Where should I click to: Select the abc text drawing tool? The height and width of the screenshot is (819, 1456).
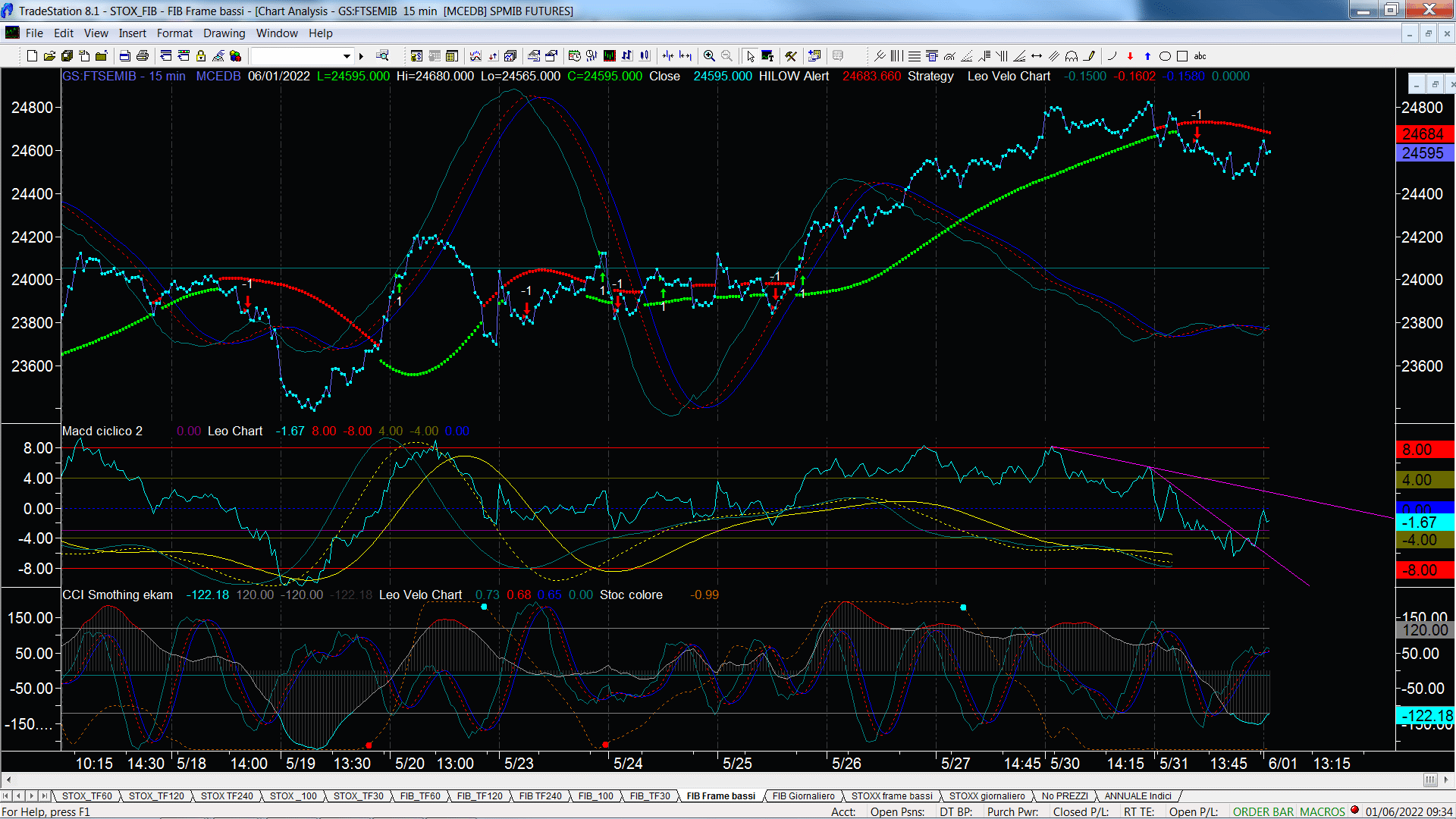tap(1200, 56)
